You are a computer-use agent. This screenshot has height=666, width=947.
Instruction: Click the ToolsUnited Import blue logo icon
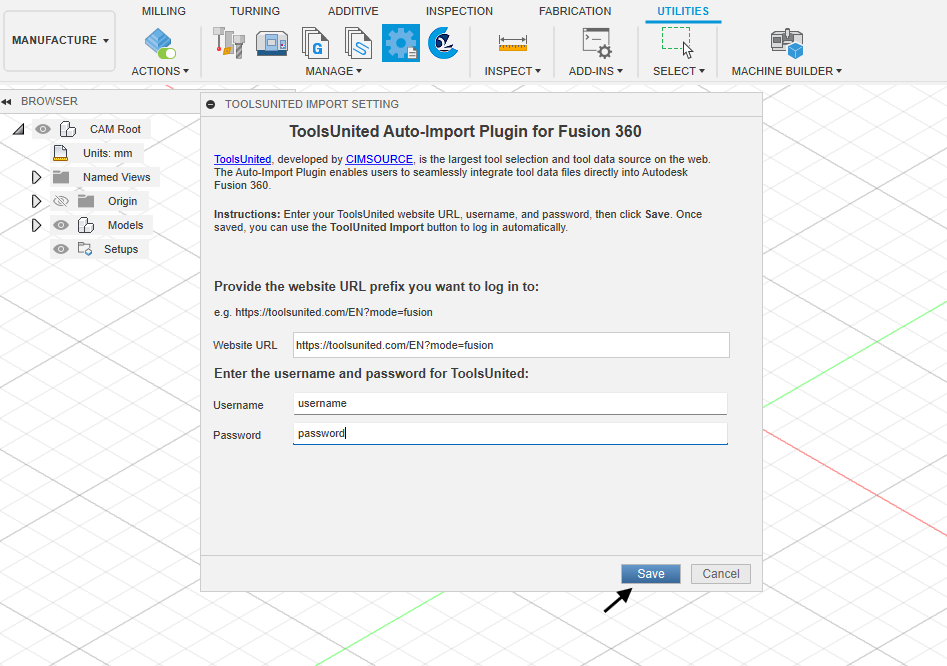[443, 43]
